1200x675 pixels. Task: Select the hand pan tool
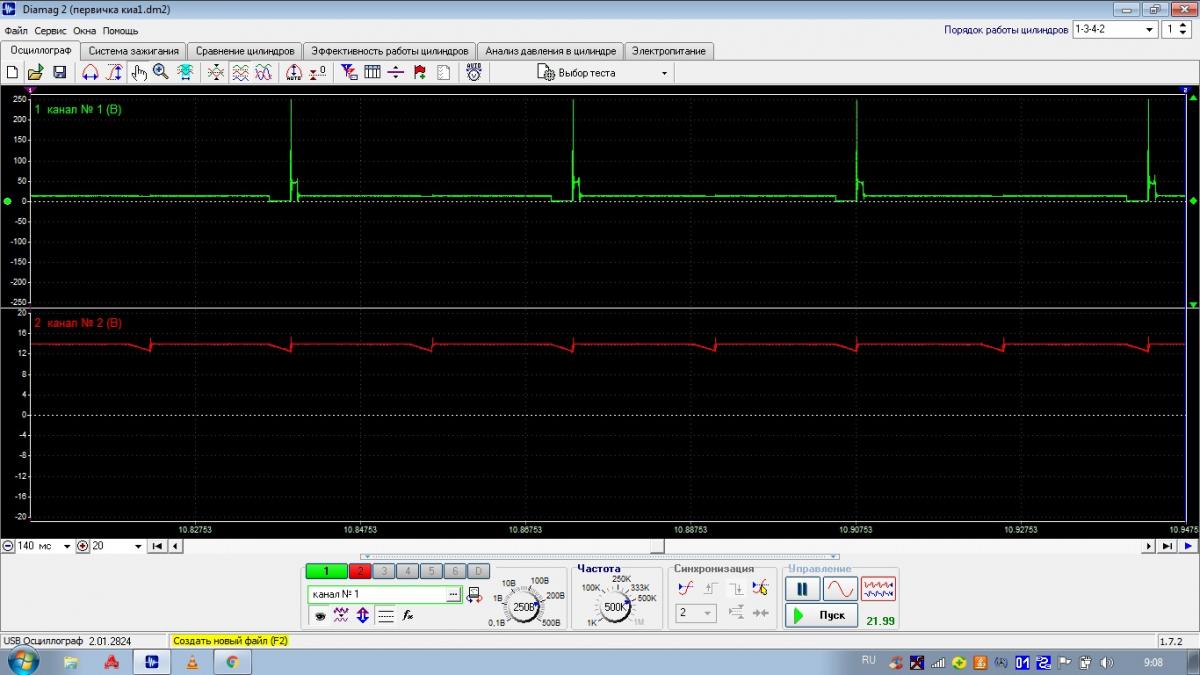point(138,72)
